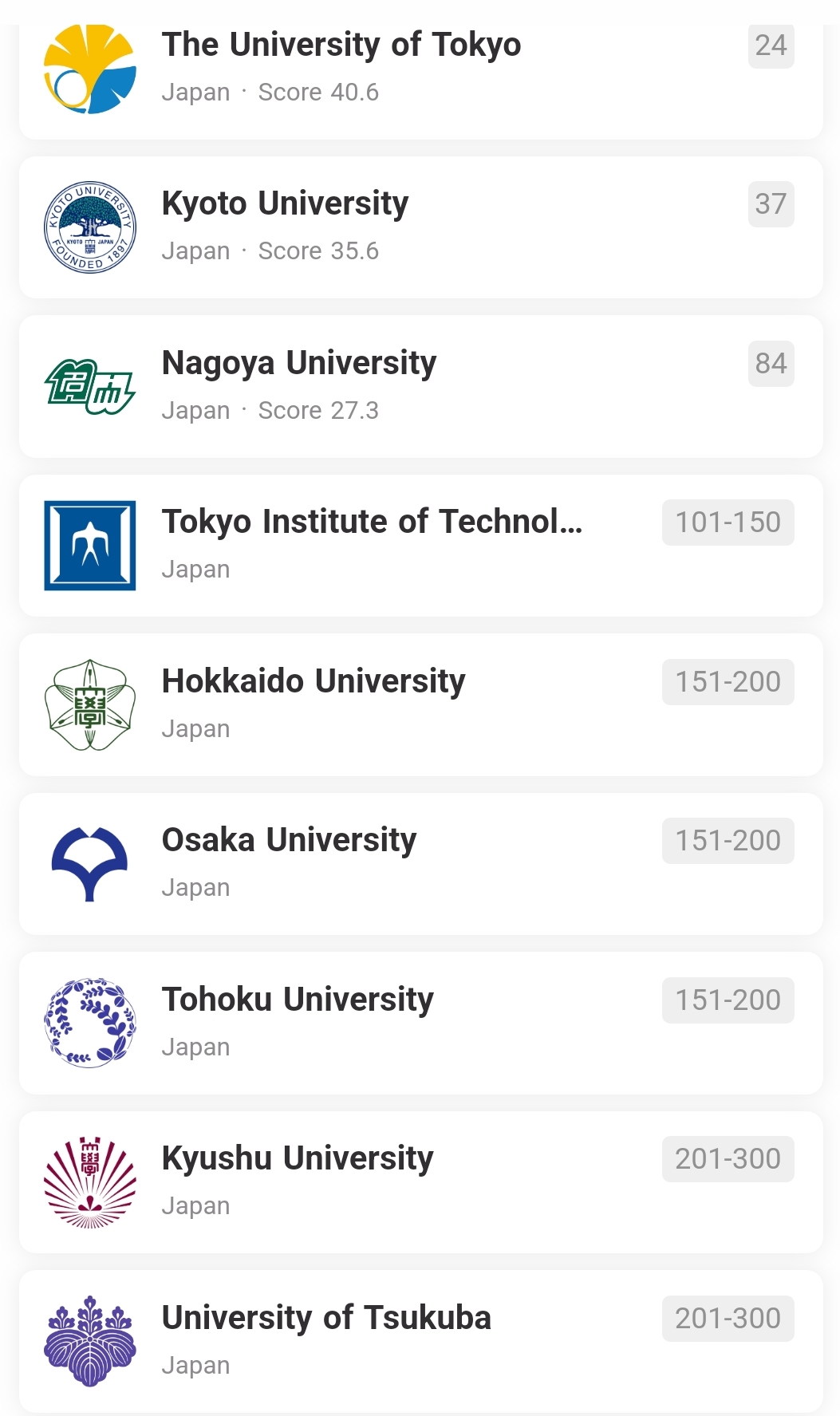This screenshot has width=840, height=1416.
Task: Tap the Kyoto University round seal logo
Action: (89, 227)
